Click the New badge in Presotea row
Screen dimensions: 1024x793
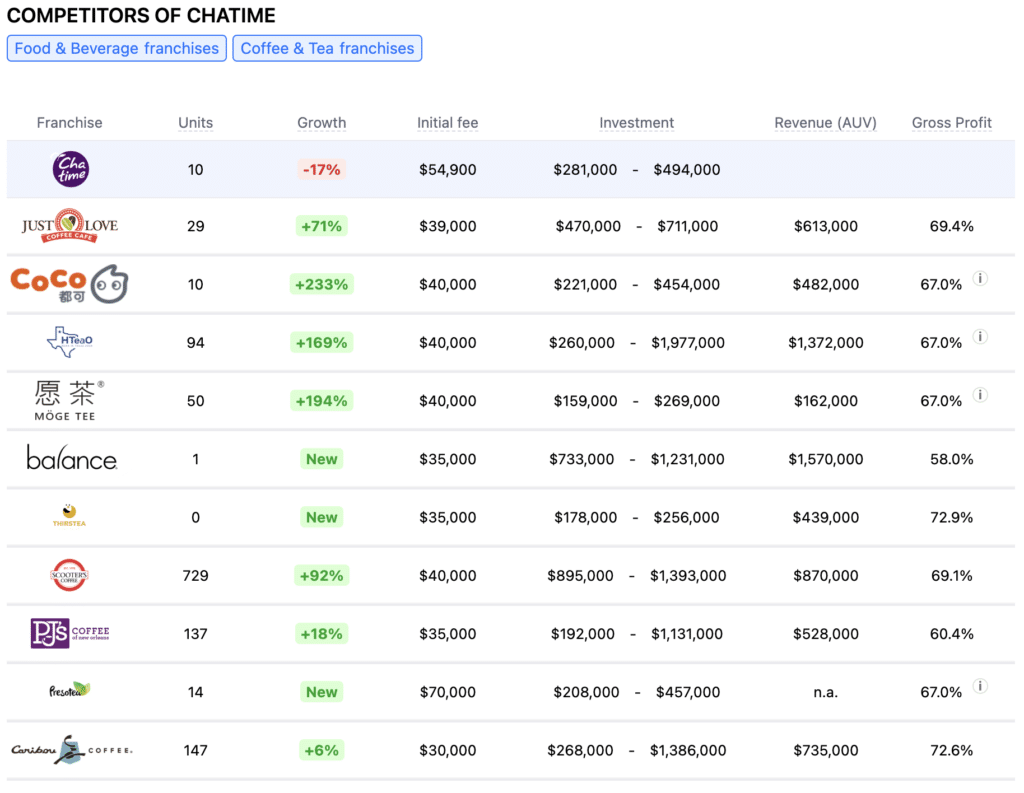coord(321,692)
